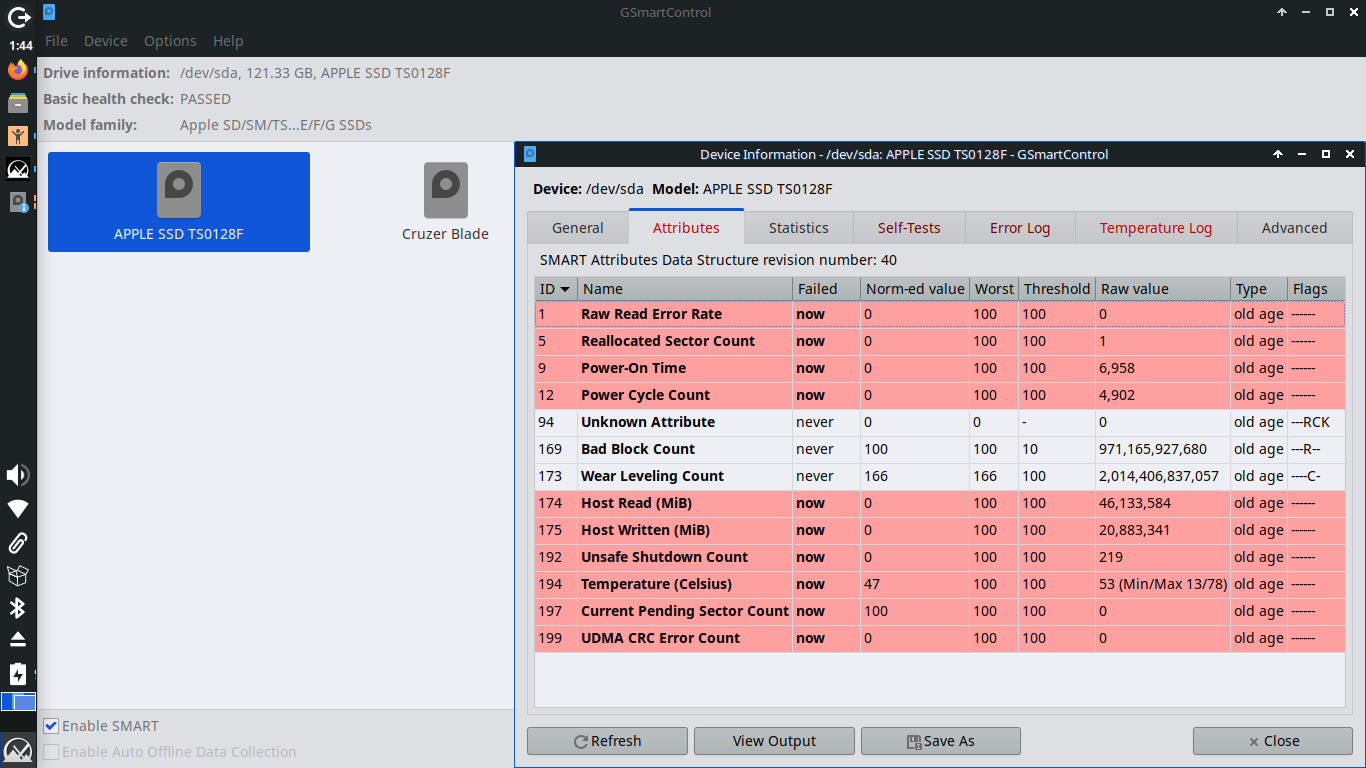Open the Options menu

click(x=169, y=41)
